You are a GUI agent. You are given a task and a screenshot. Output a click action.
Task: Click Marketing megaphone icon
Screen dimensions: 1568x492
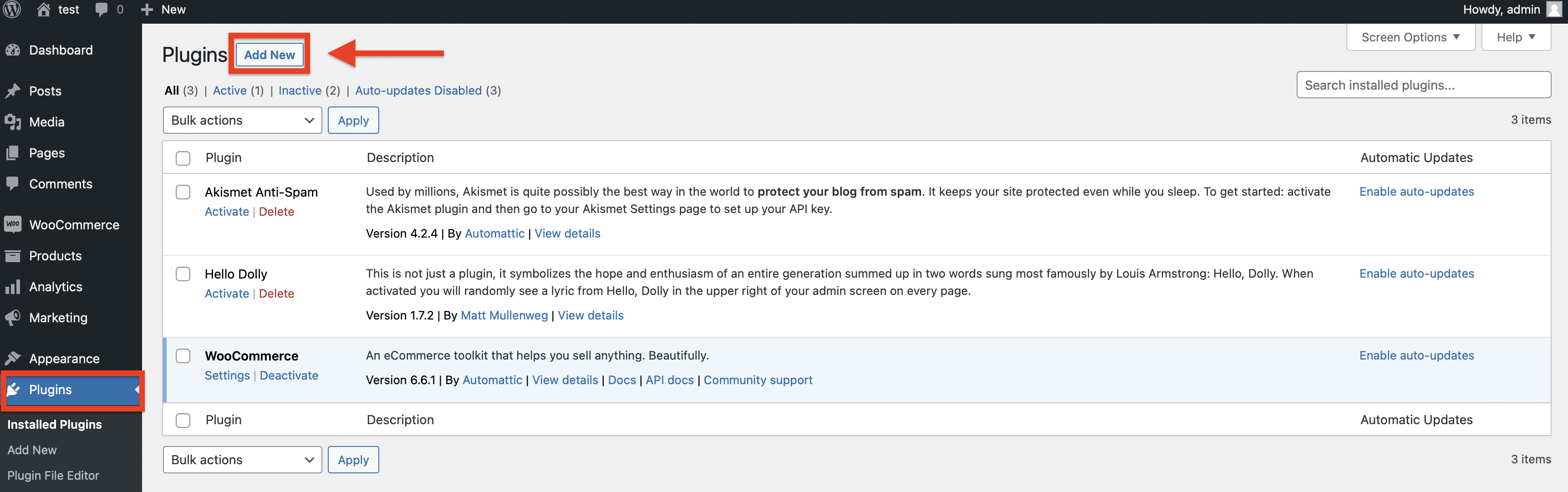tap(13, 318)
